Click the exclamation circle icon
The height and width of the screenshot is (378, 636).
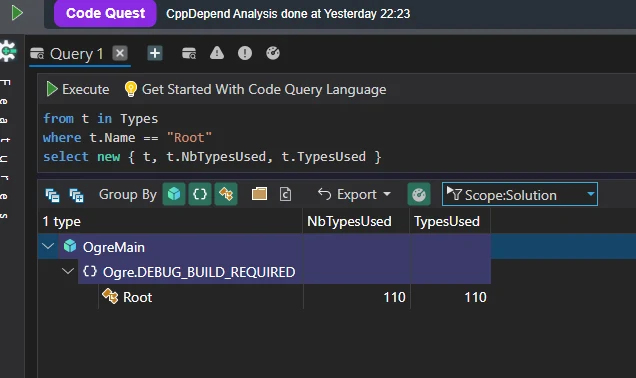(245, 53)
